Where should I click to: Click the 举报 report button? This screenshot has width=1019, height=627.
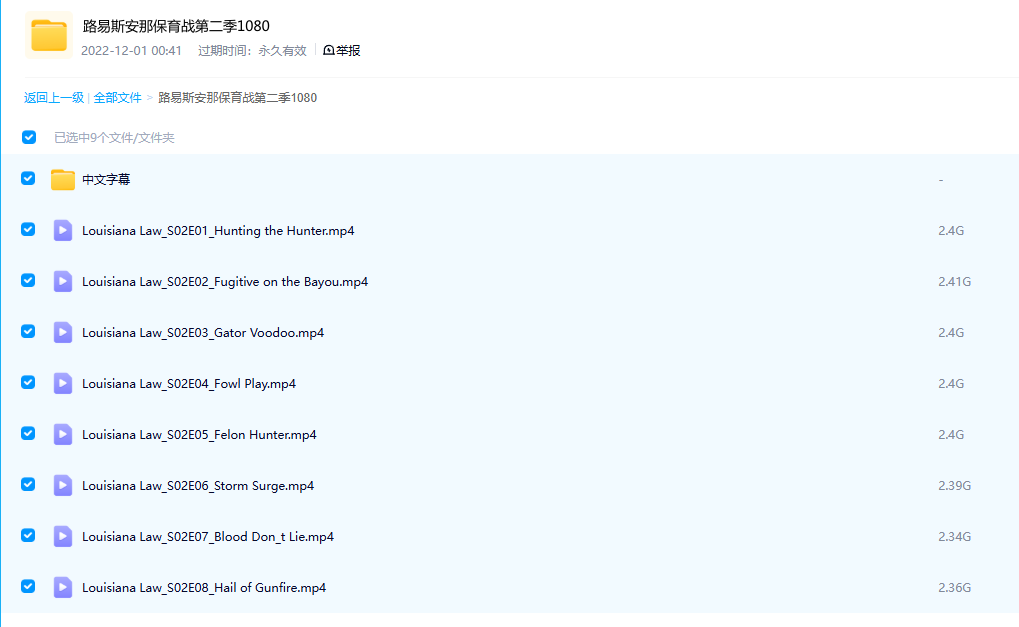[342, 51]
